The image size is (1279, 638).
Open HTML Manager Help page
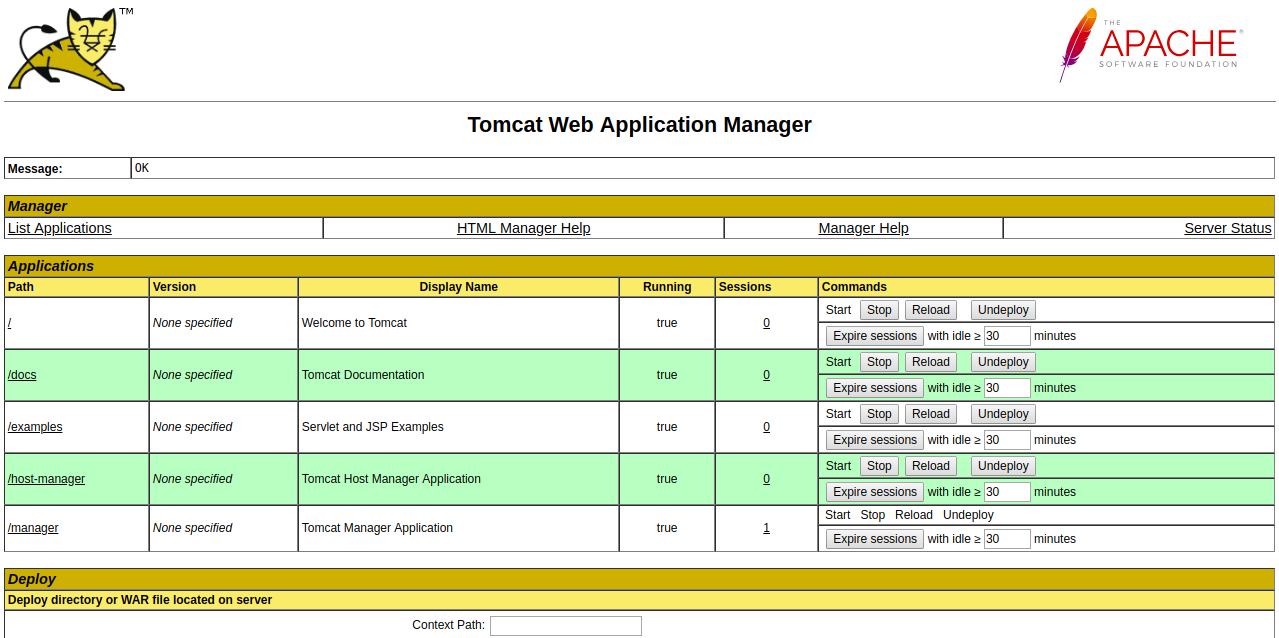(523, 228)
